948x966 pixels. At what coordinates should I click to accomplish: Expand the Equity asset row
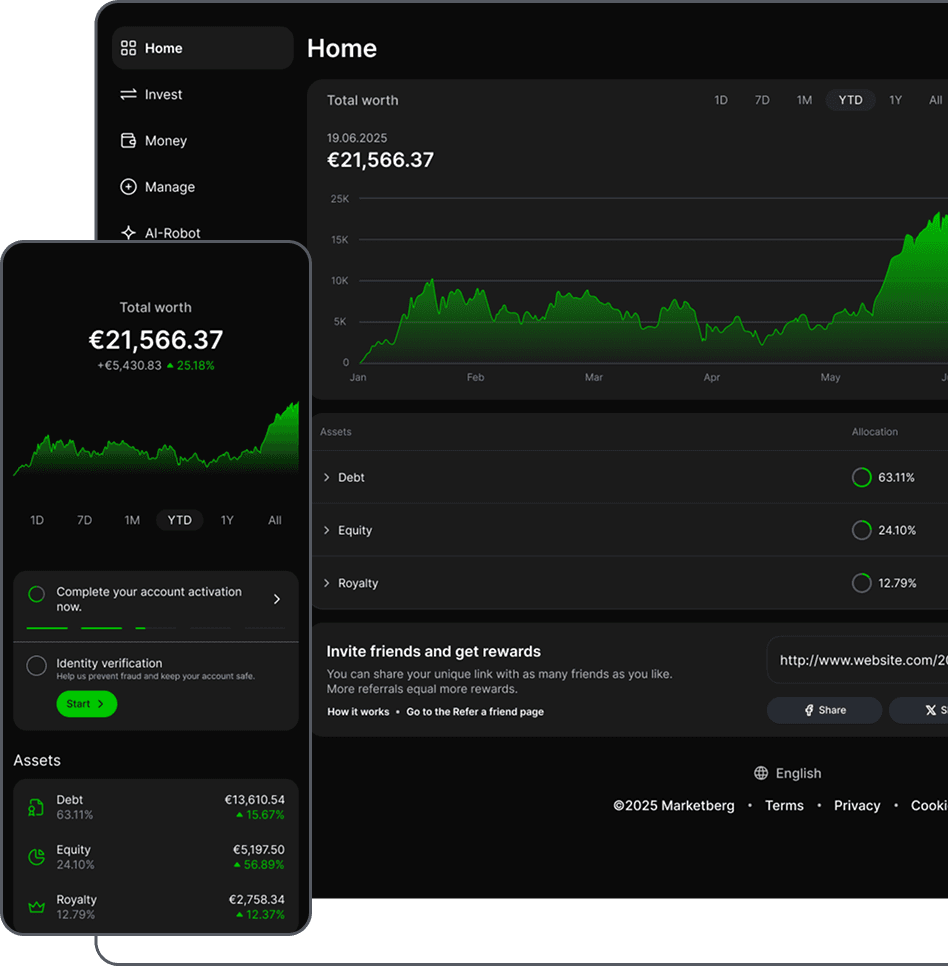click(327, 530)
